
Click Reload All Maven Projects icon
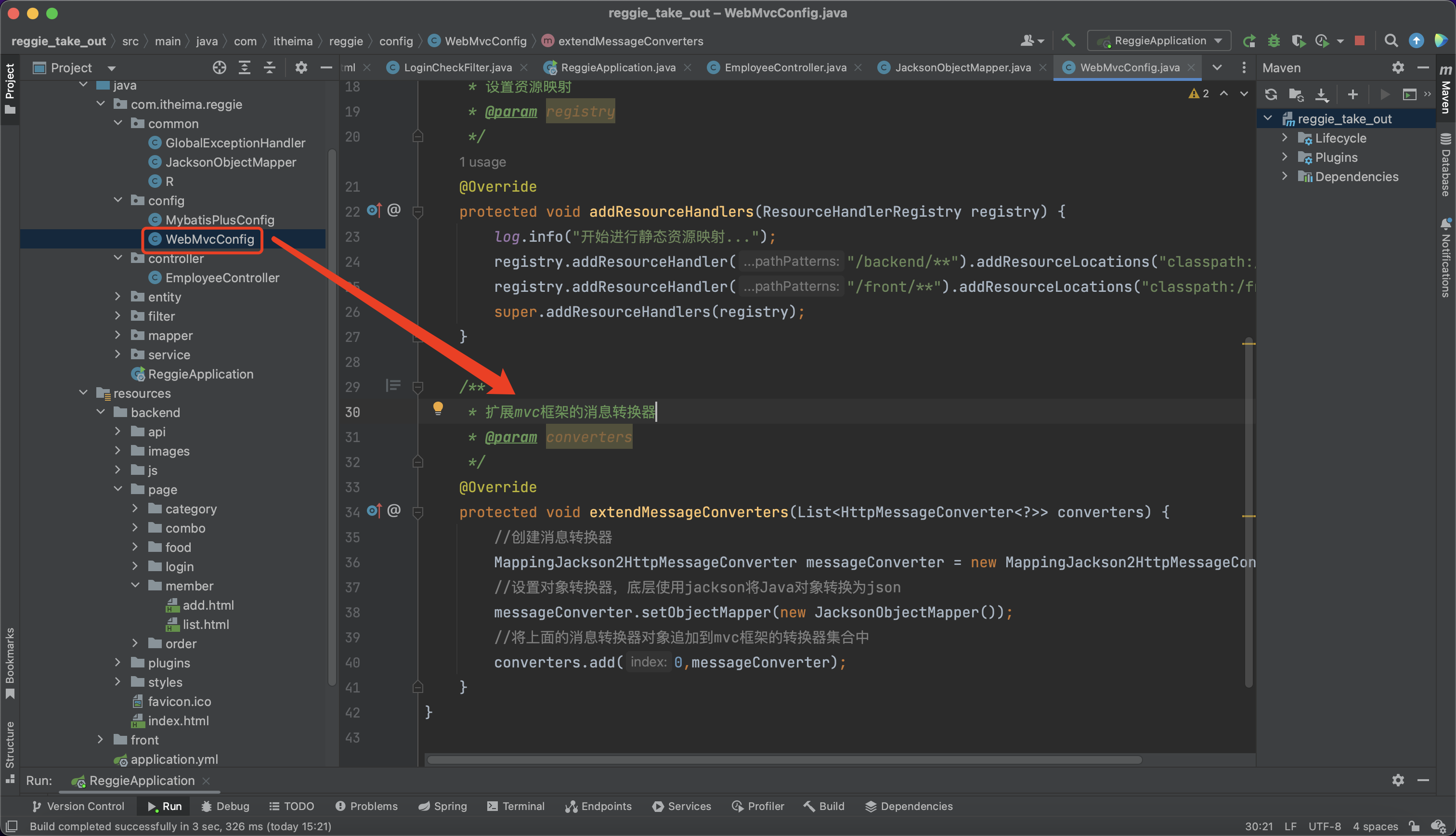[1271, 94]
